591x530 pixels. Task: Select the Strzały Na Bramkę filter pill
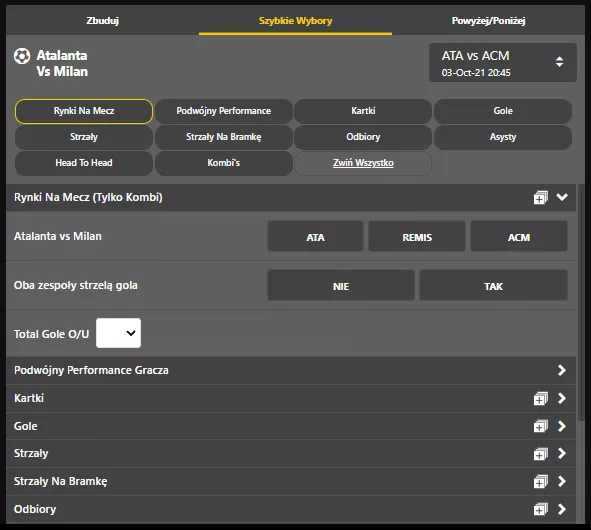[224, 137]
